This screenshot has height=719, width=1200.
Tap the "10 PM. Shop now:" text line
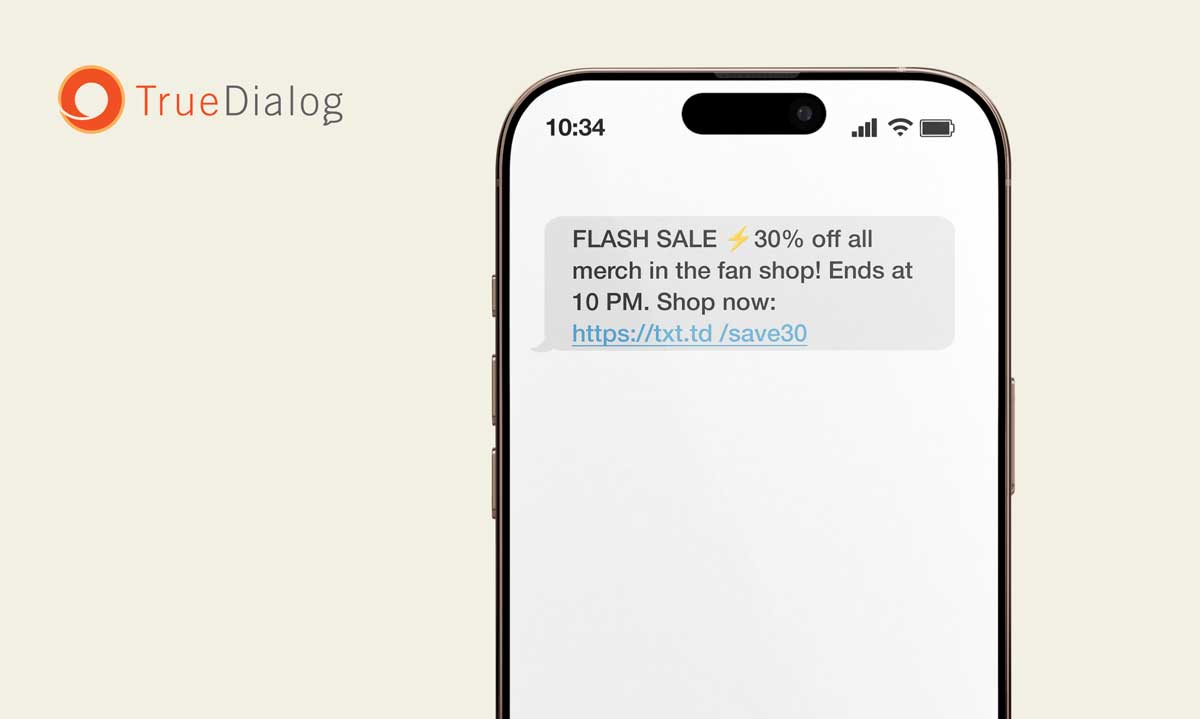pos(674,302)
